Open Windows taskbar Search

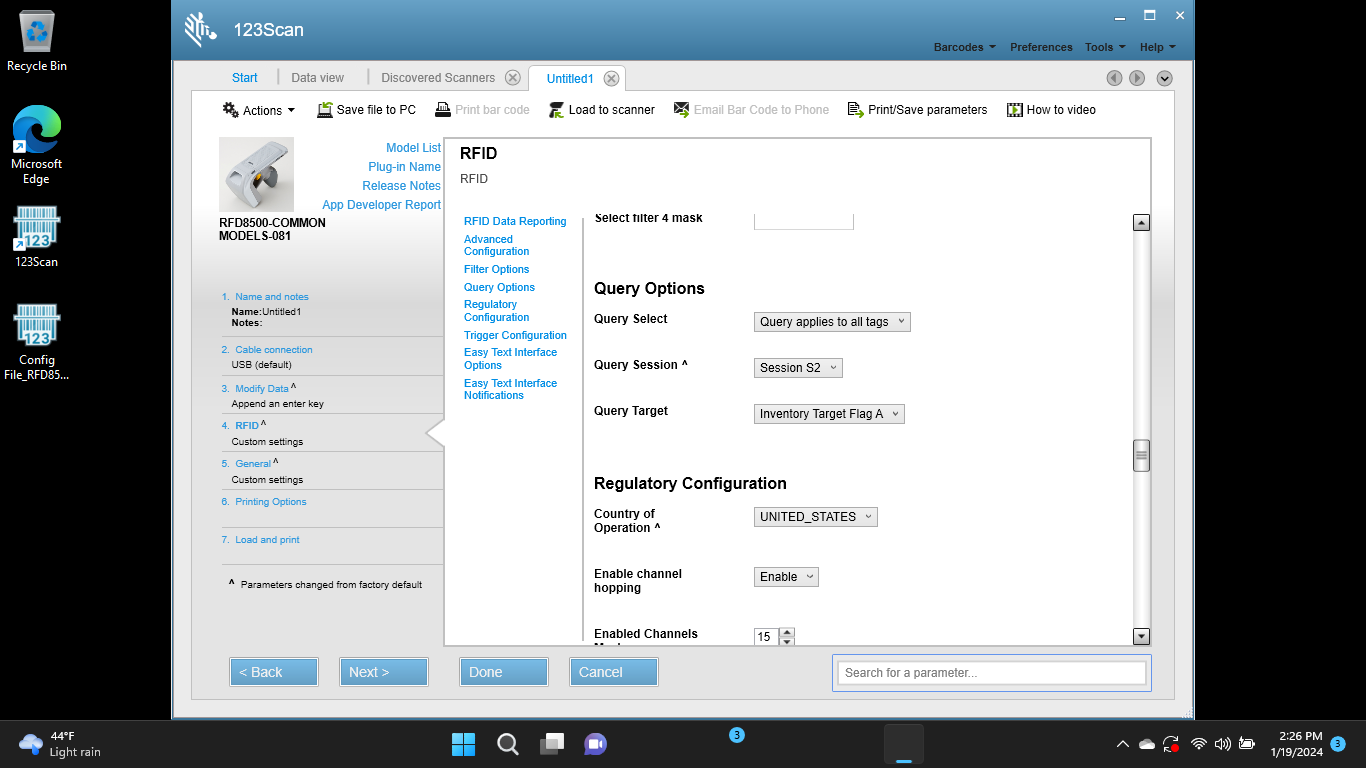pos(508,744)
